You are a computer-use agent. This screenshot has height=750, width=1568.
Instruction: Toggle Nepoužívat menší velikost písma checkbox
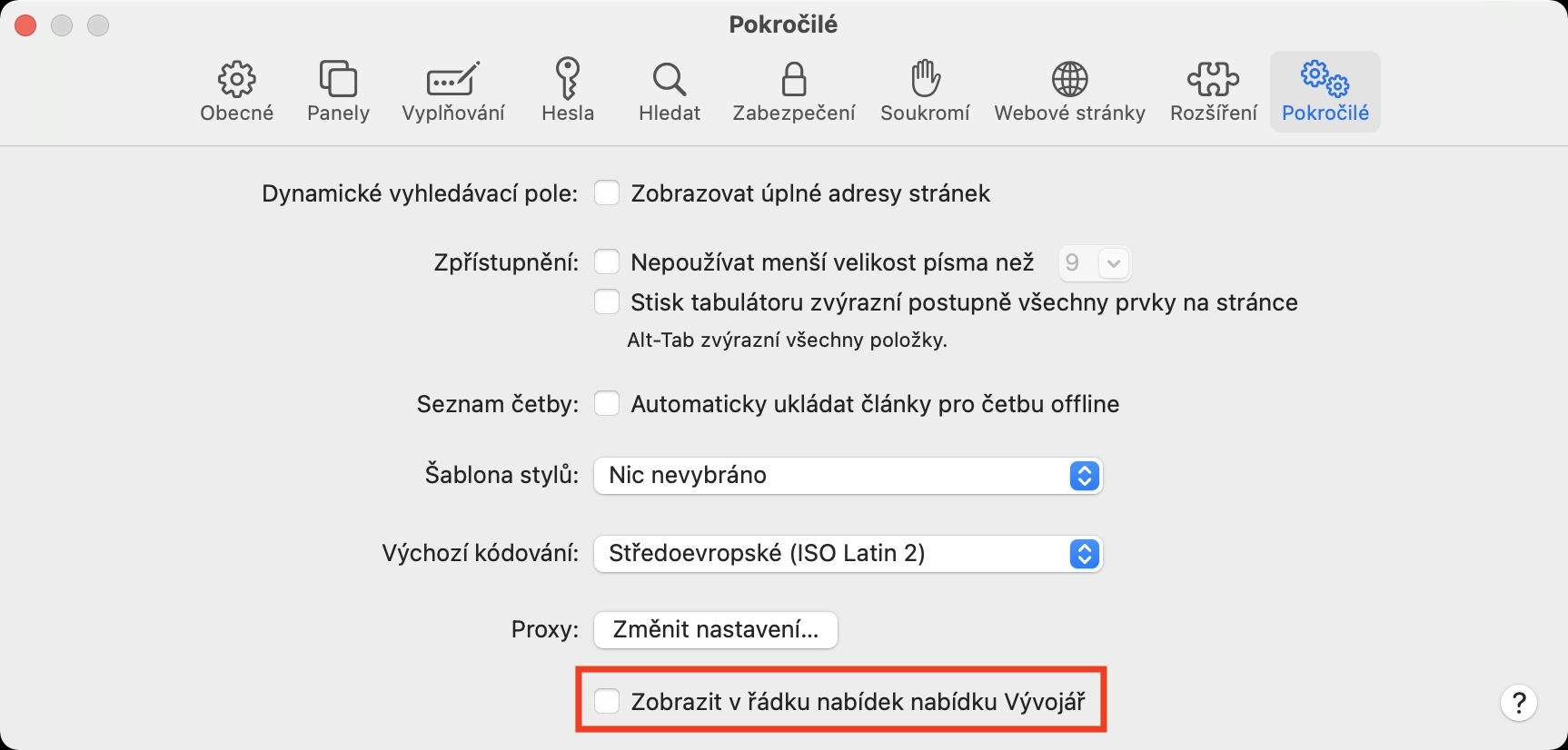[x=607, y=262]
